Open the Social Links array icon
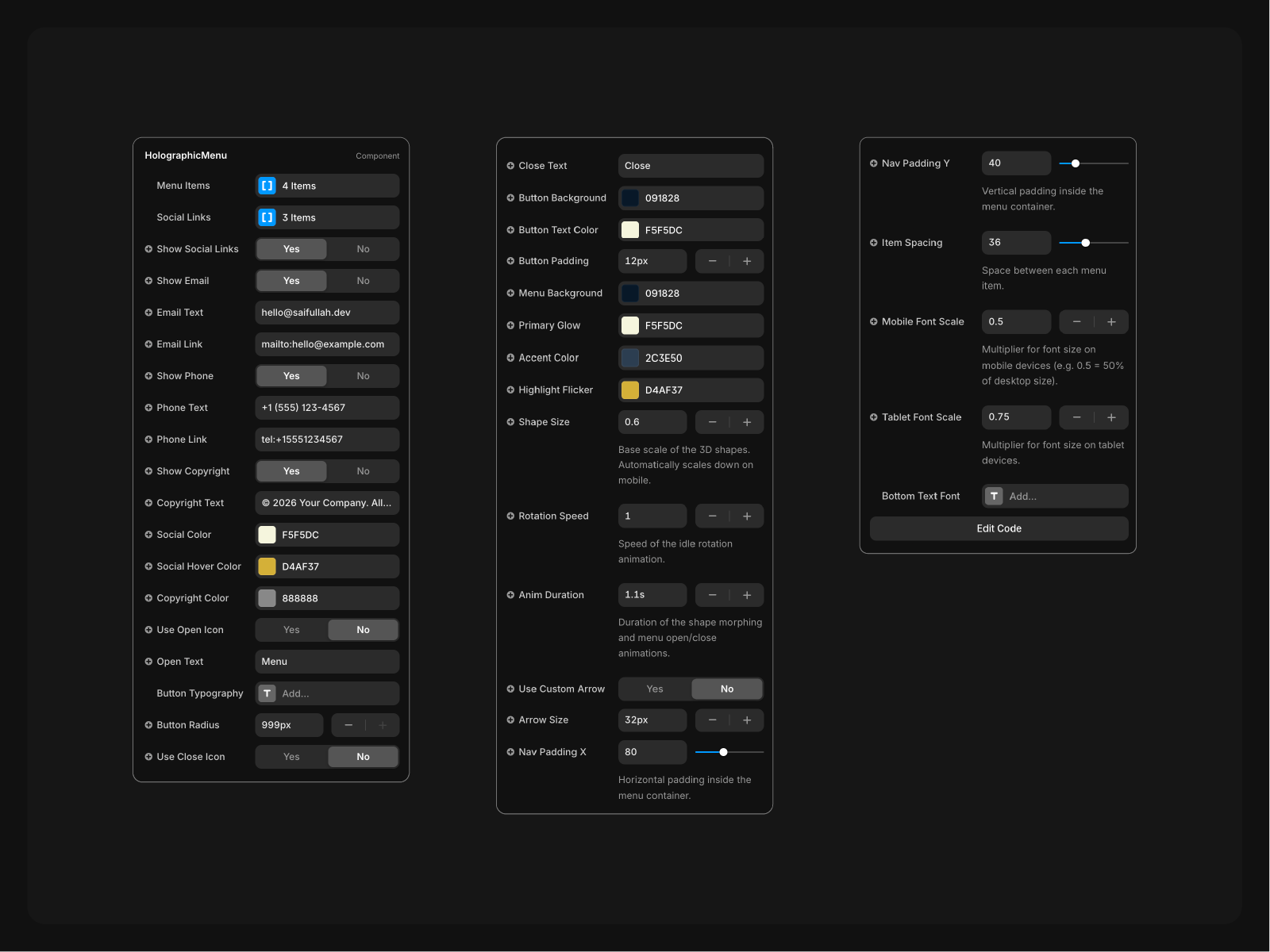1270x952 pixels. point(267,217)
